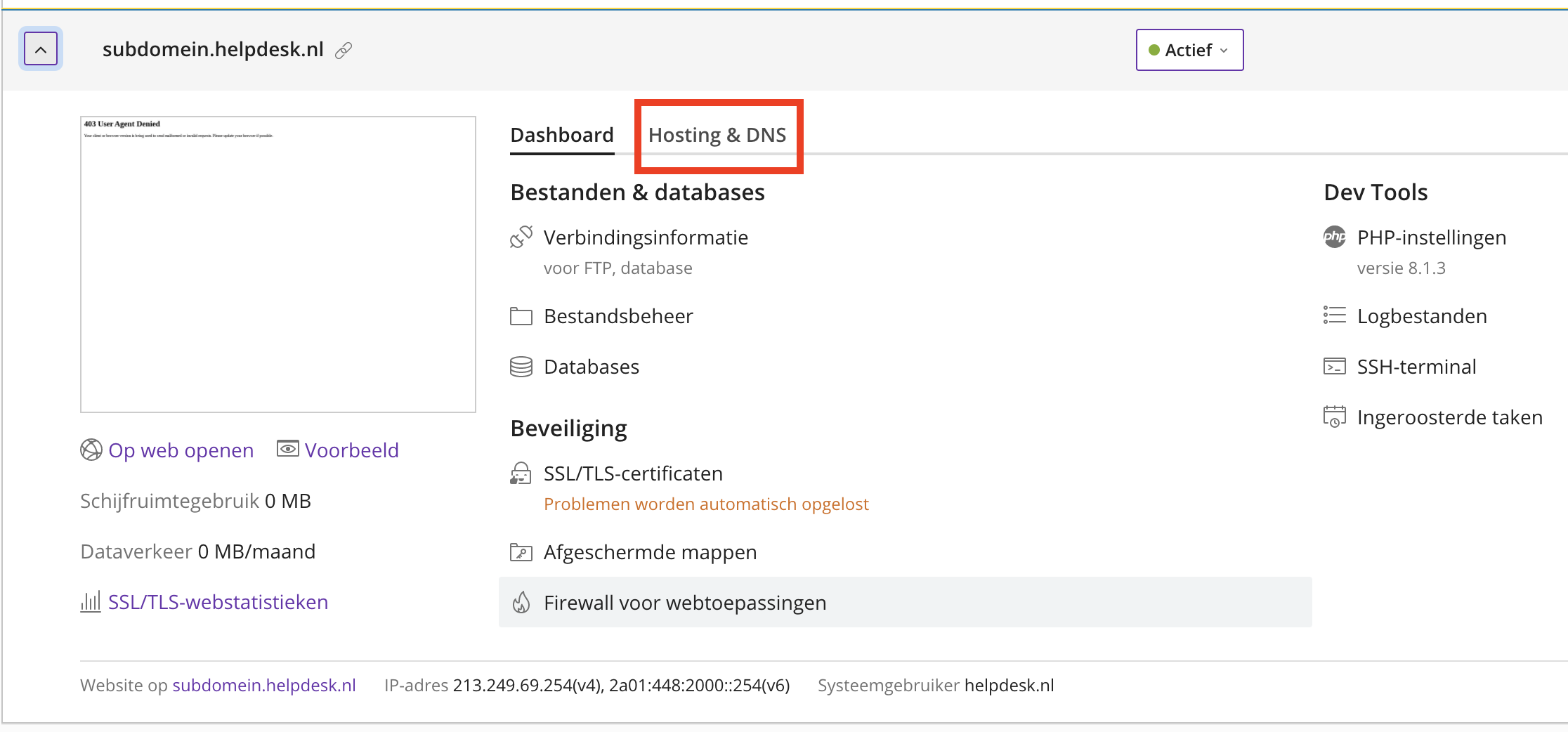Viewport: 1568px width, 732px height.
Task: Click the SSL/TLS-certificaten lock icon
Action: point(521,473)
